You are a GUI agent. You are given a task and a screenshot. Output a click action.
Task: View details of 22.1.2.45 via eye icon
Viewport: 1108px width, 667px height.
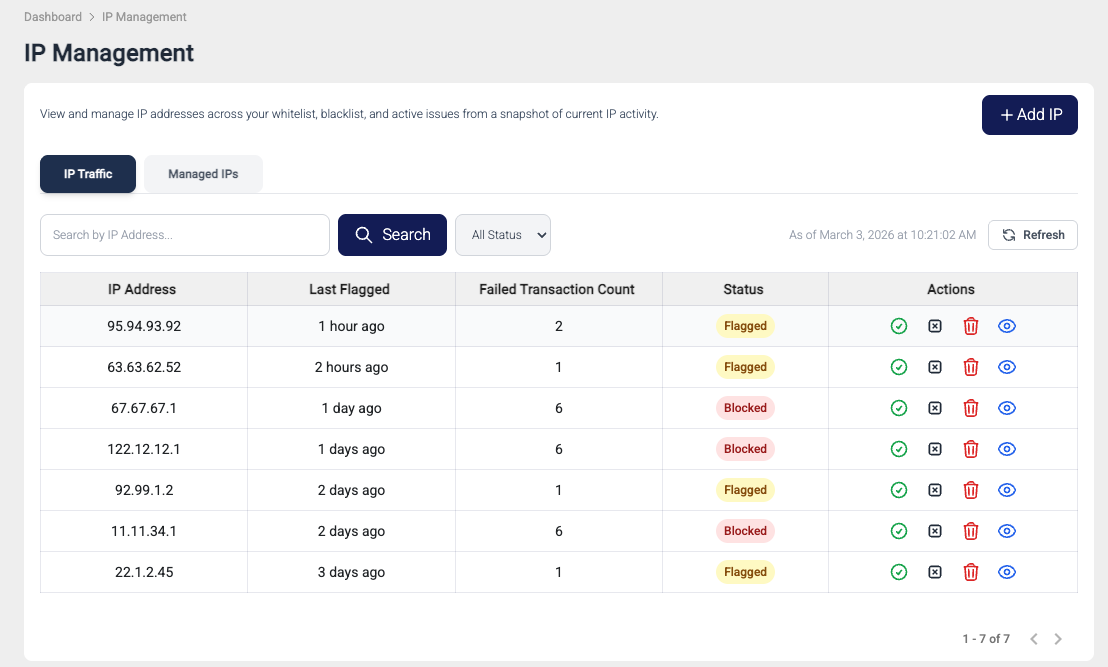pos(1006,572)
